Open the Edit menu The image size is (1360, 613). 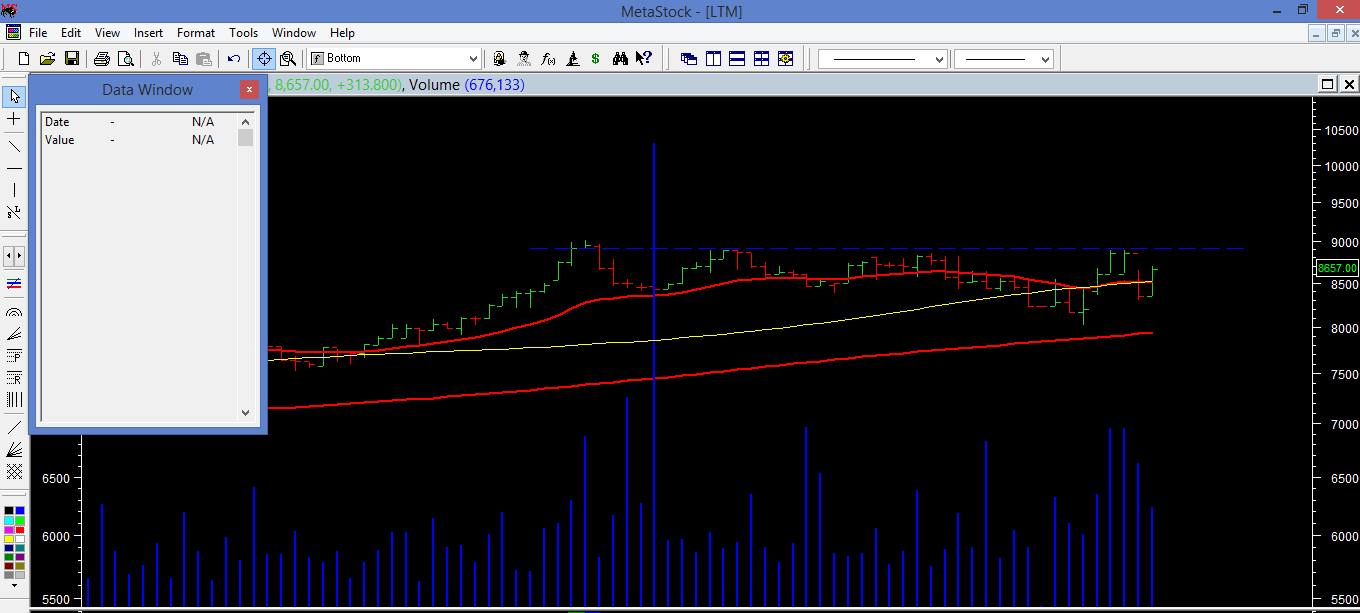click(x=71, y=33)
